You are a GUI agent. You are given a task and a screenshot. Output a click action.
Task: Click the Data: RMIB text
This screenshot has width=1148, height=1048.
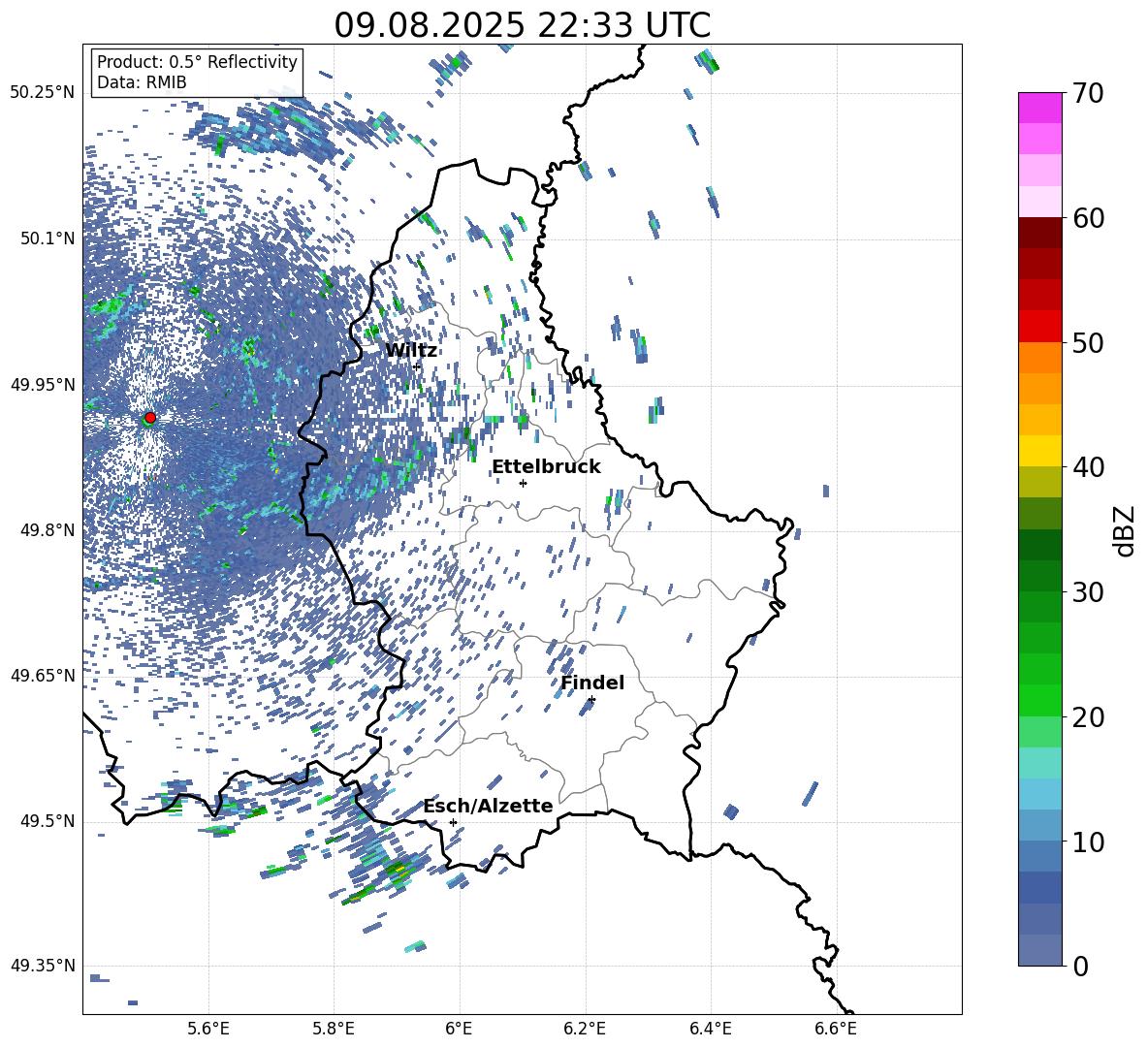(142, 82)
